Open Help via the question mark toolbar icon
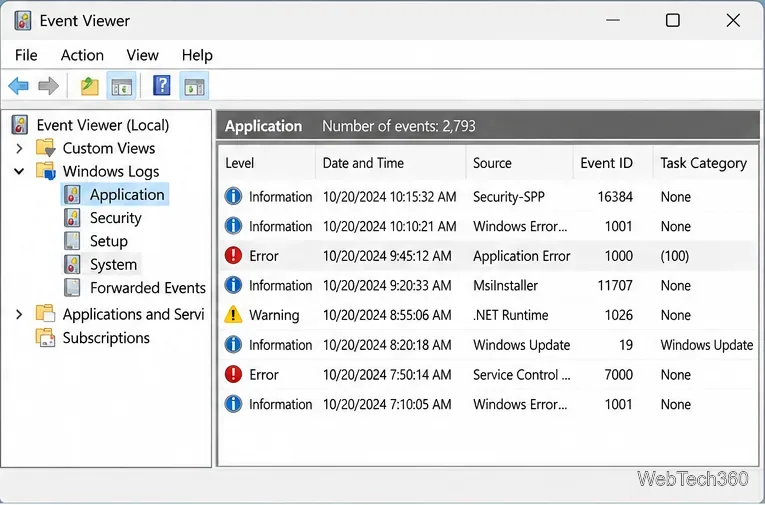The image size is (765, 505). (x=161, y=85)
